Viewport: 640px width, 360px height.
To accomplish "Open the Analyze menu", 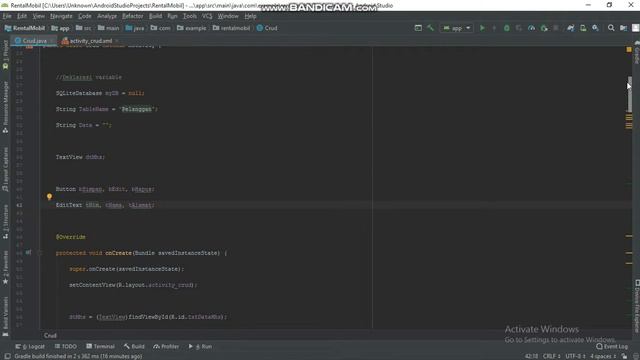I will click(107, 16).
